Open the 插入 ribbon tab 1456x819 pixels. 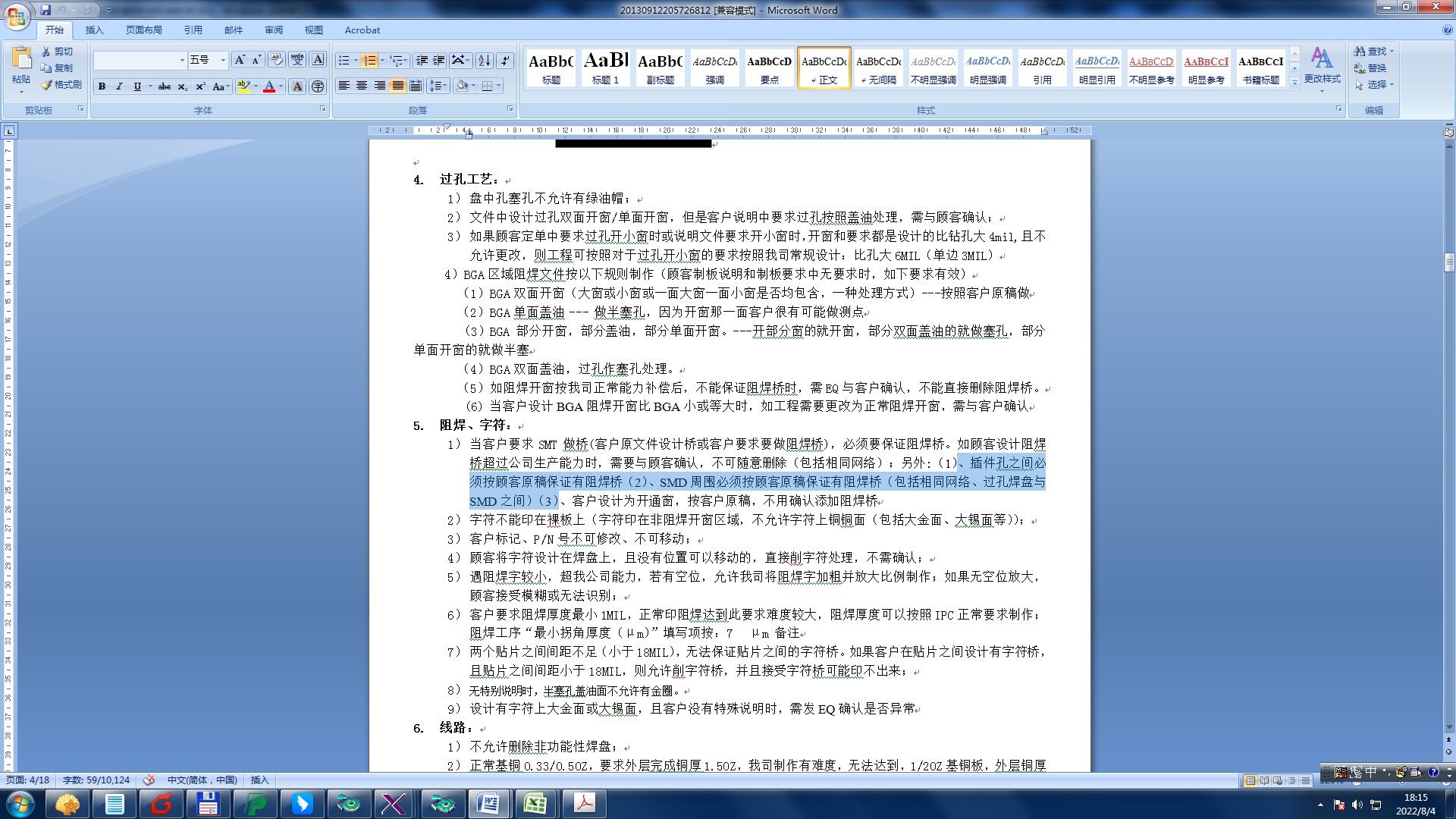click(x=94, y=30)
